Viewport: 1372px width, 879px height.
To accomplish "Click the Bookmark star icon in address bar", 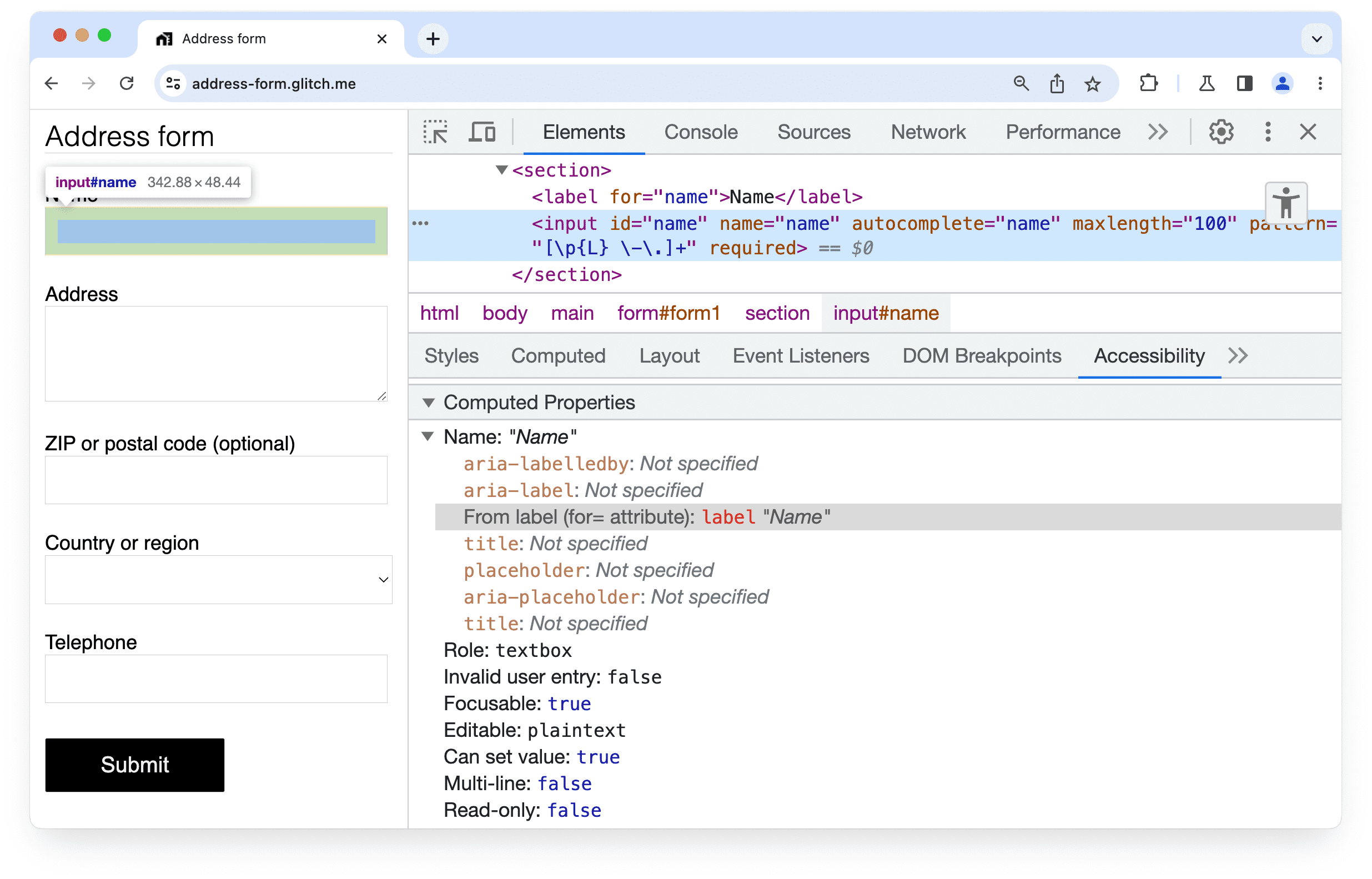I will [1093, 83].
